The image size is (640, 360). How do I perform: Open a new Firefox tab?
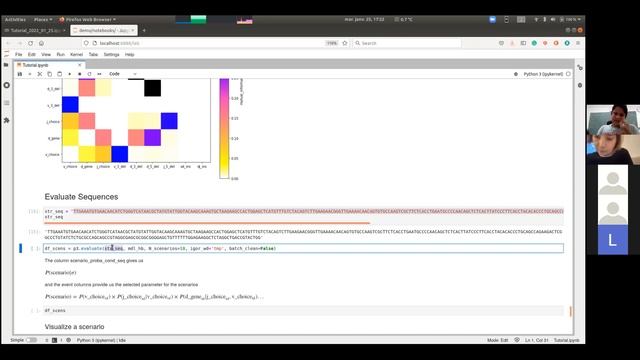tap(144, 30)
